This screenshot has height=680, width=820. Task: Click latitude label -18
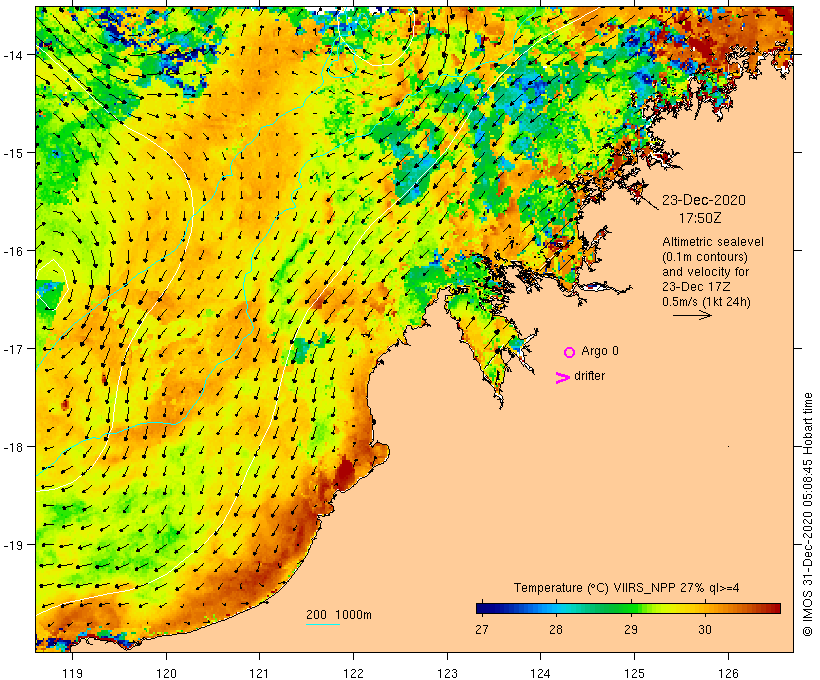(13, 447)
